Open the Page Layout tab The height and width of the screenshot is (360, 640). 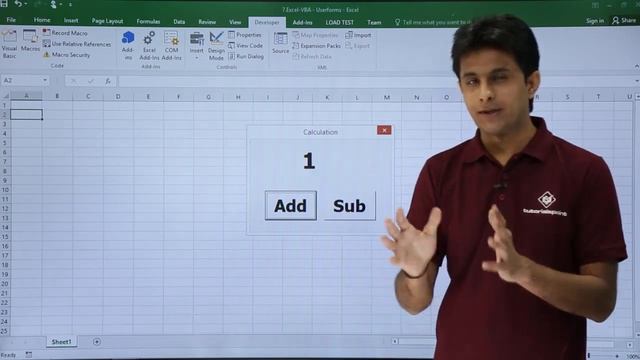tap(107, 21)
